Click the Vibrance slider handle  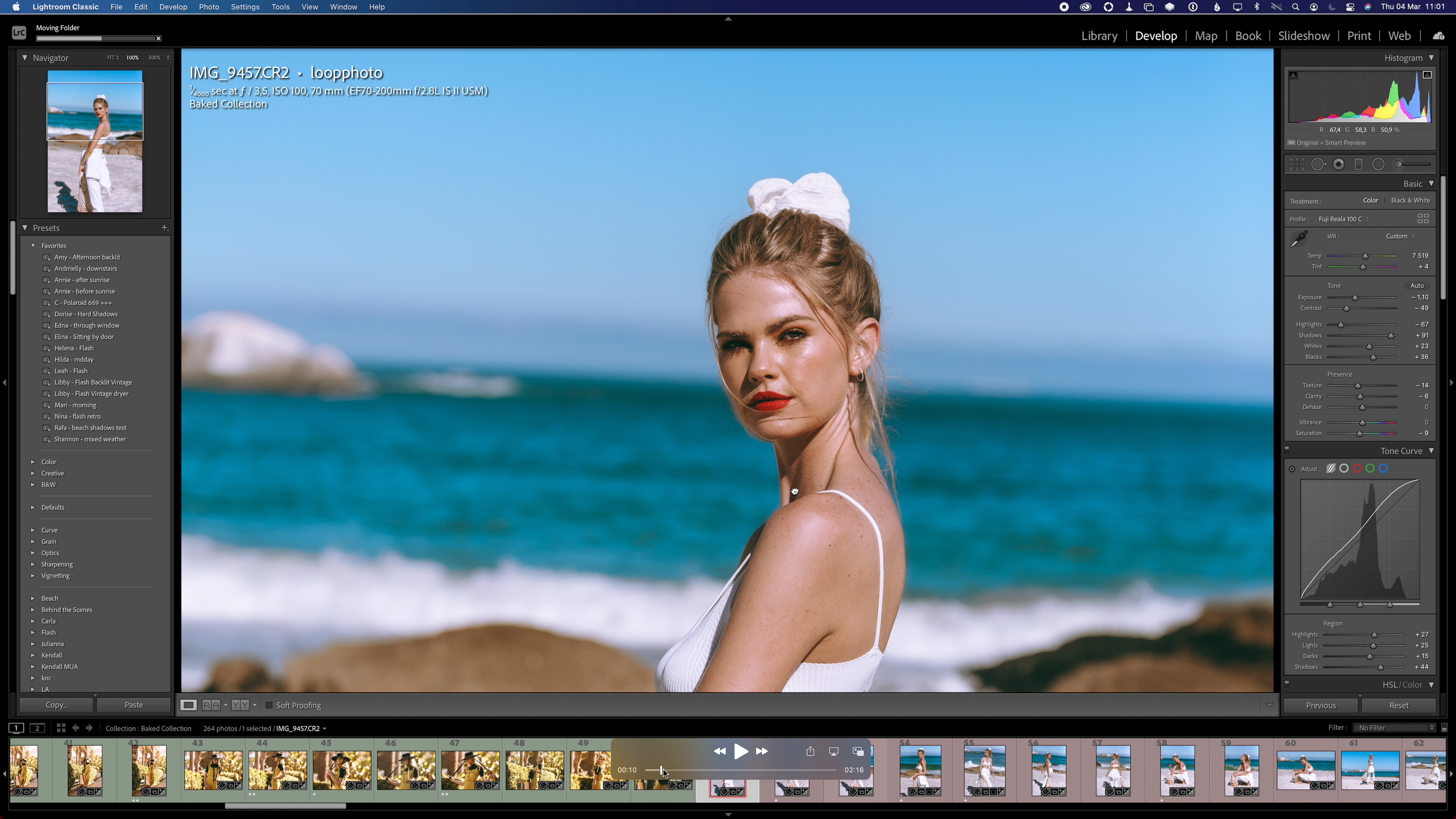1362,422
